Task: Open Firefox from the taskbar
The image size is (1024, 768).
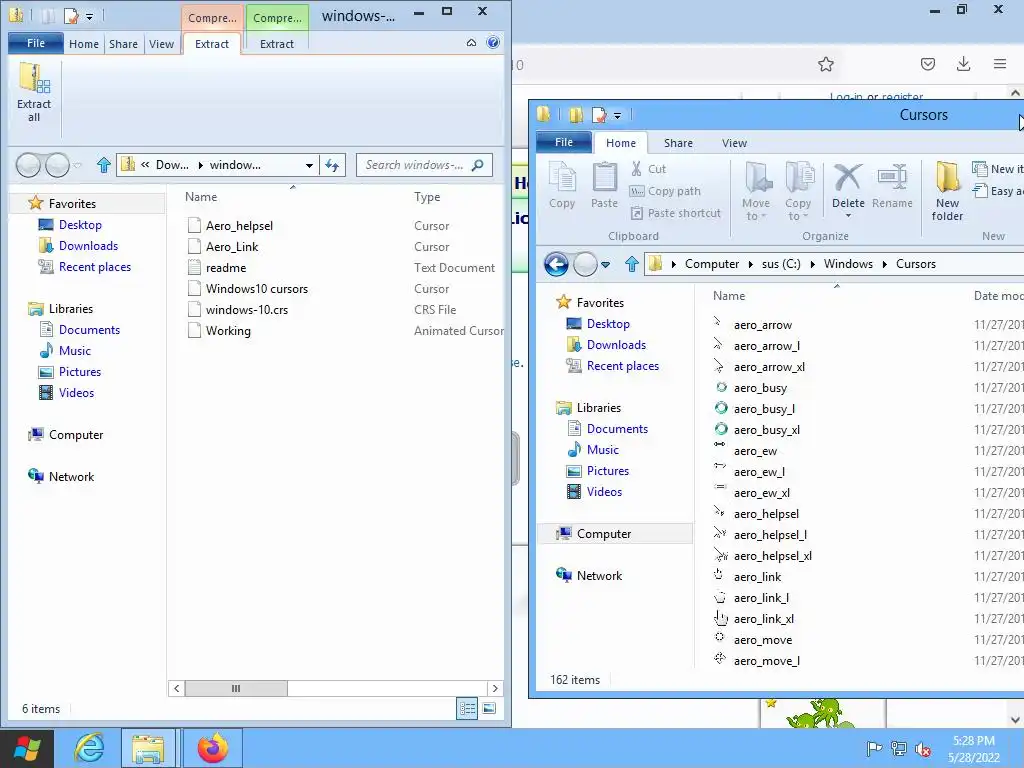Action: tap(213, 748)
